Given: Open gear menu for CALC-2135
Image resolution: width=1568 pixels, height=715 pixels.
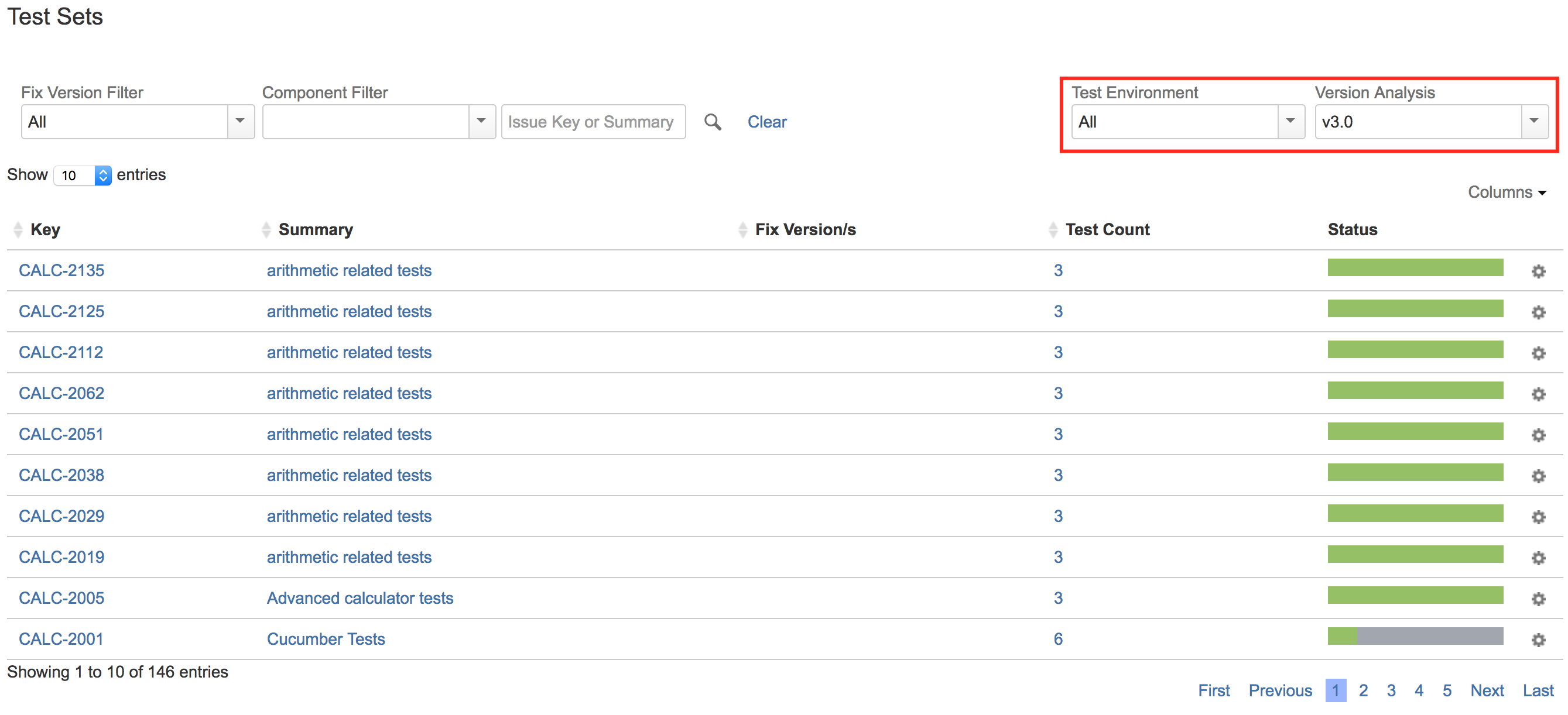Looking at the screenshot, I should pyautogui.click(x=1538, y=271).
